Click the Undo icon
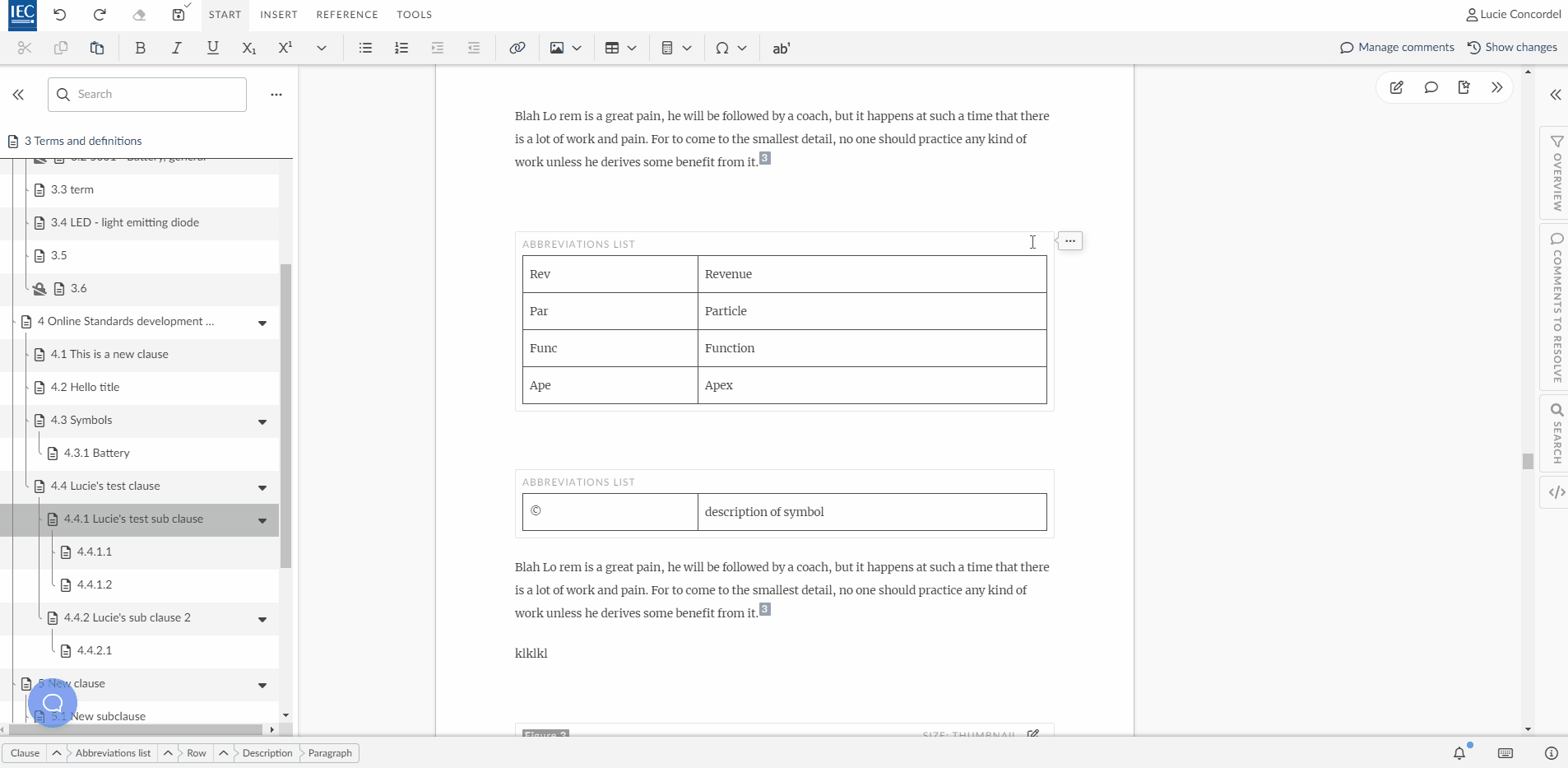Image resolution: width=1568 pixels, height=768 pixels. pyautogui.click(x=60, y=15)
